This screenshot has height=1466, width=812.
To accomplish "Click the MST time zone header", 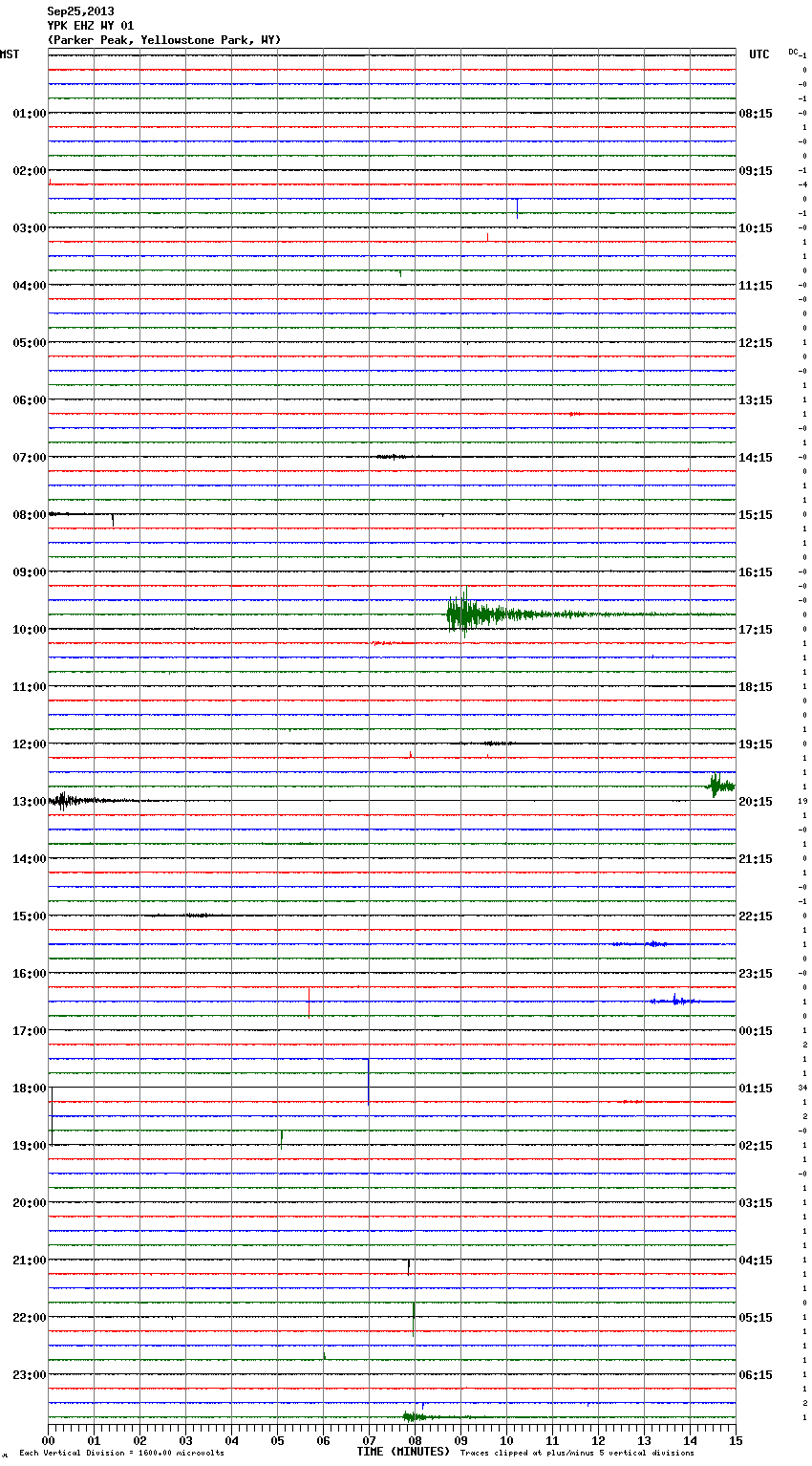I will pyautogui.click(x=10, y=54).
